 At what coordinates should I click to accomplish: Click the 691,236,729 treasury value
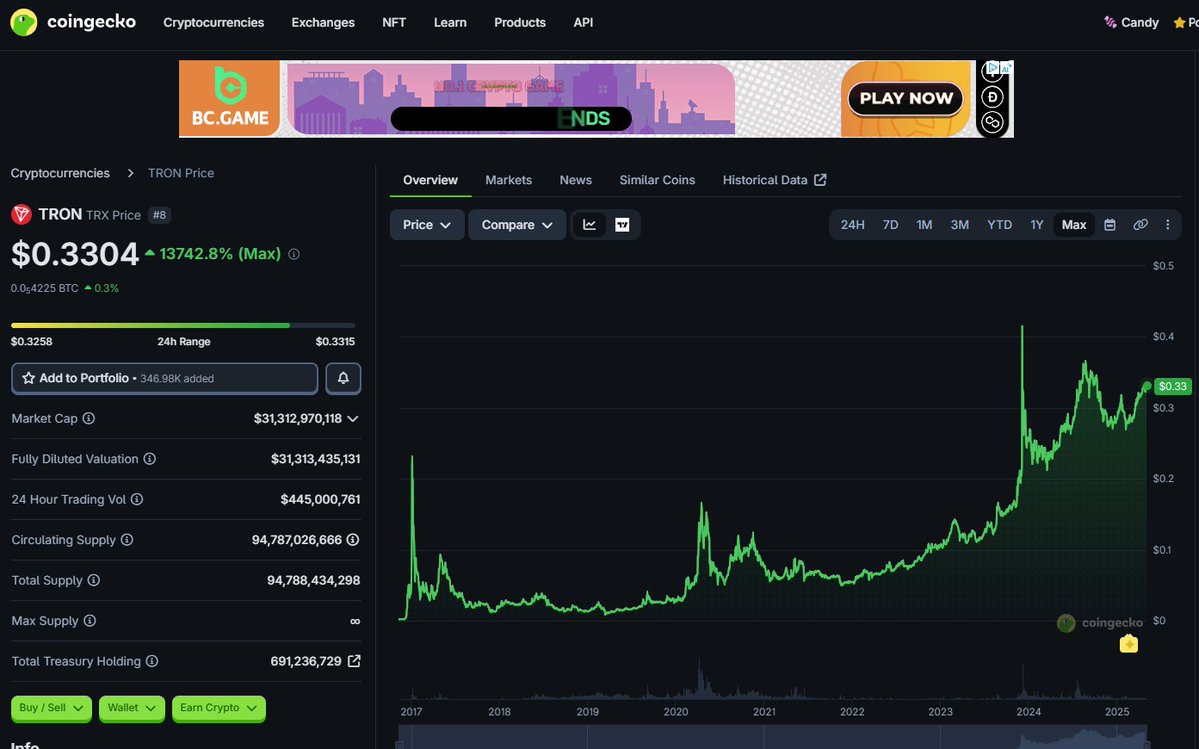(x=306, y=661)
